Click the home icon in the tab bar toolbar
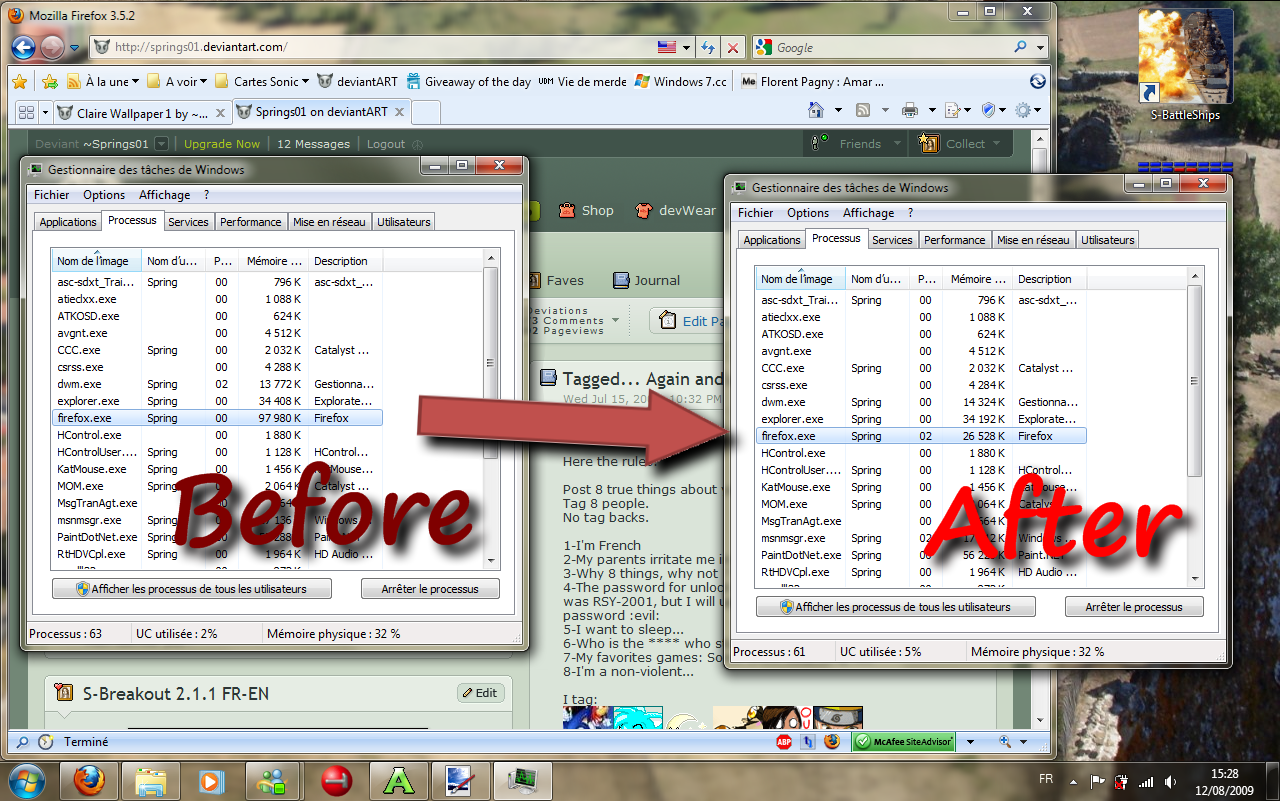This screenshot has width=1280, height=801. point(816,110)
